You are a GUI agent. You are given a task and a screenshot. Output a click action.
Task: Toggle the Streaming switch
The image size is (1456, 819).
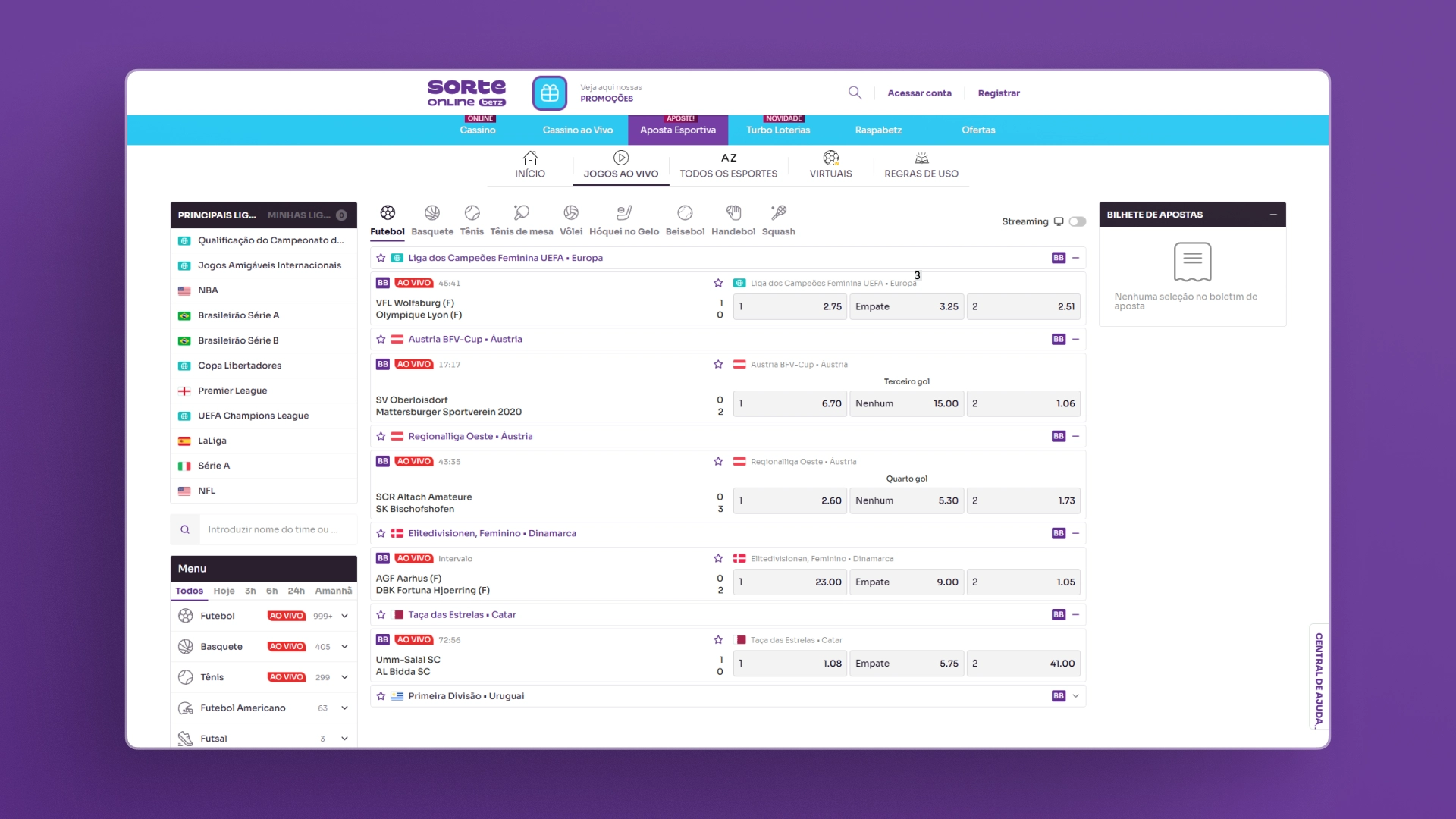click(1078, 221)
